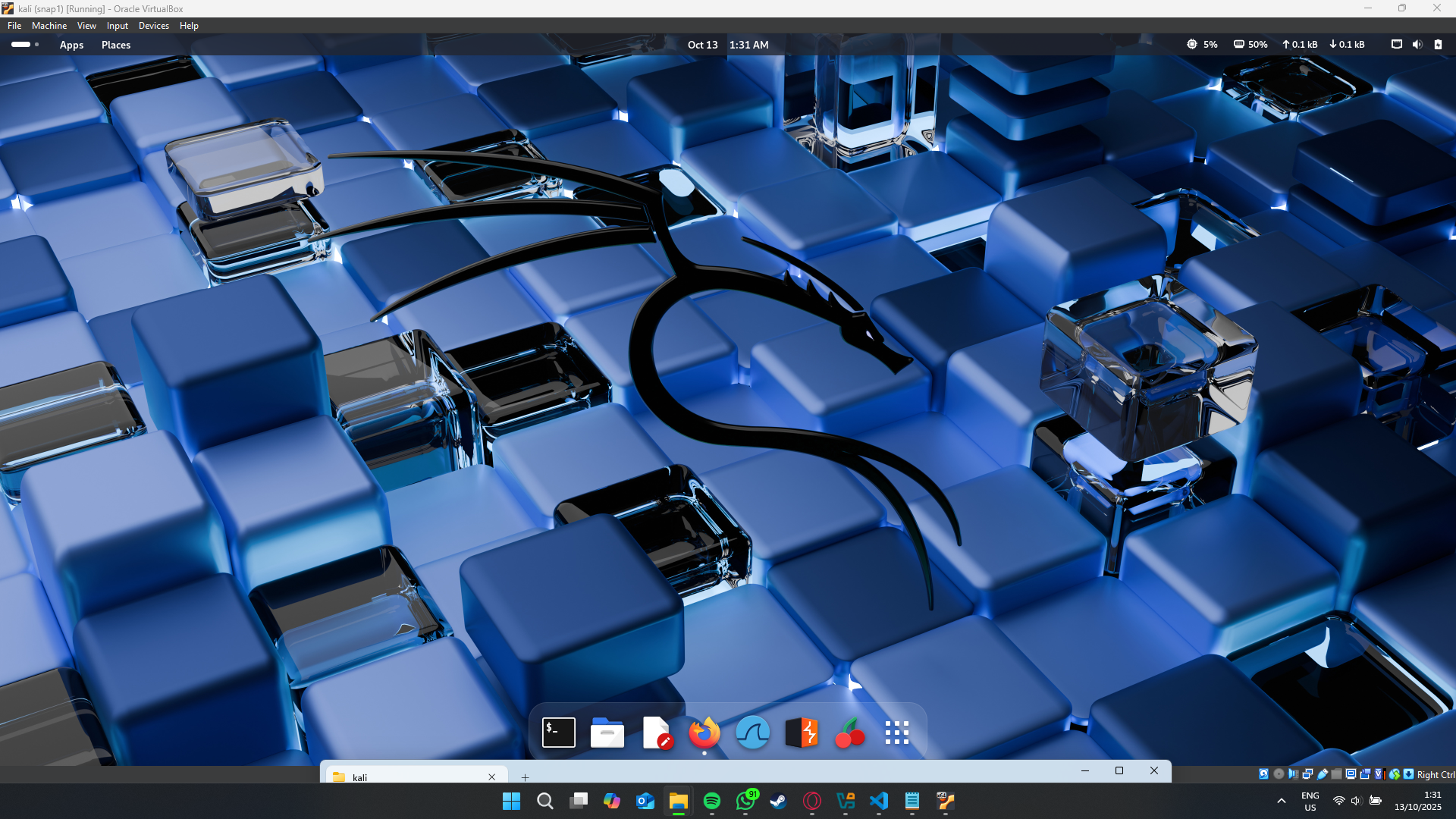1456x819 pixels.
Task: Click the memory usage 50% indicator
Action: coord(1250,45)
